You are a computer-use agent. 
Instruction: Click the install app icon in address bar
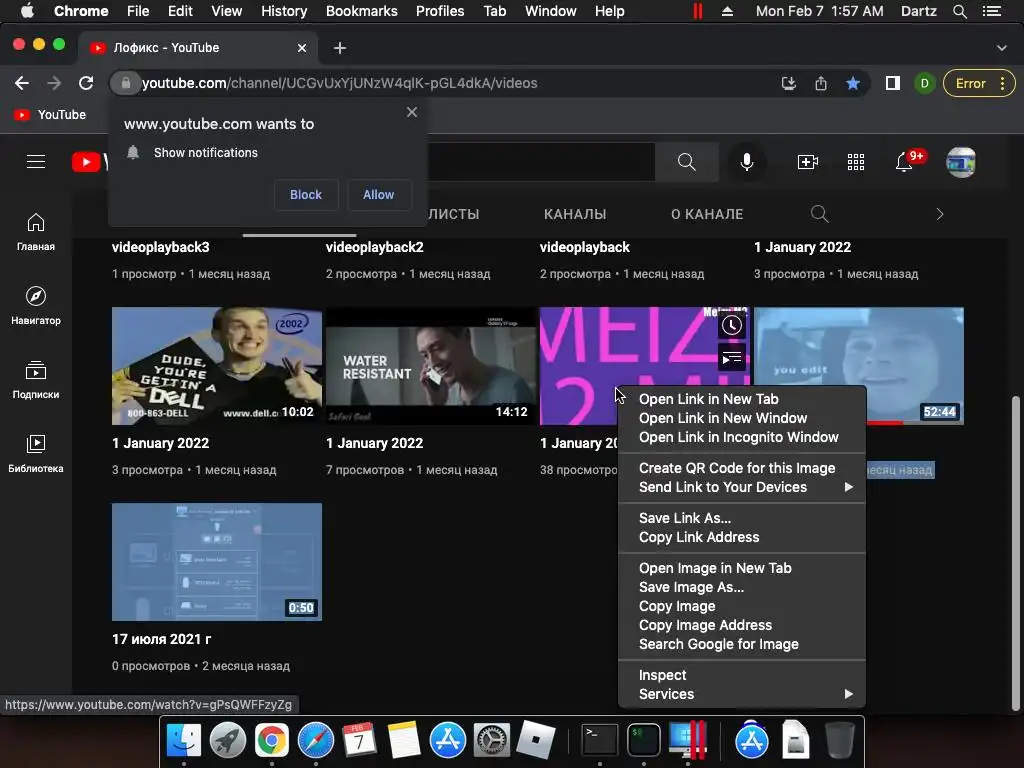pos(788,83)
